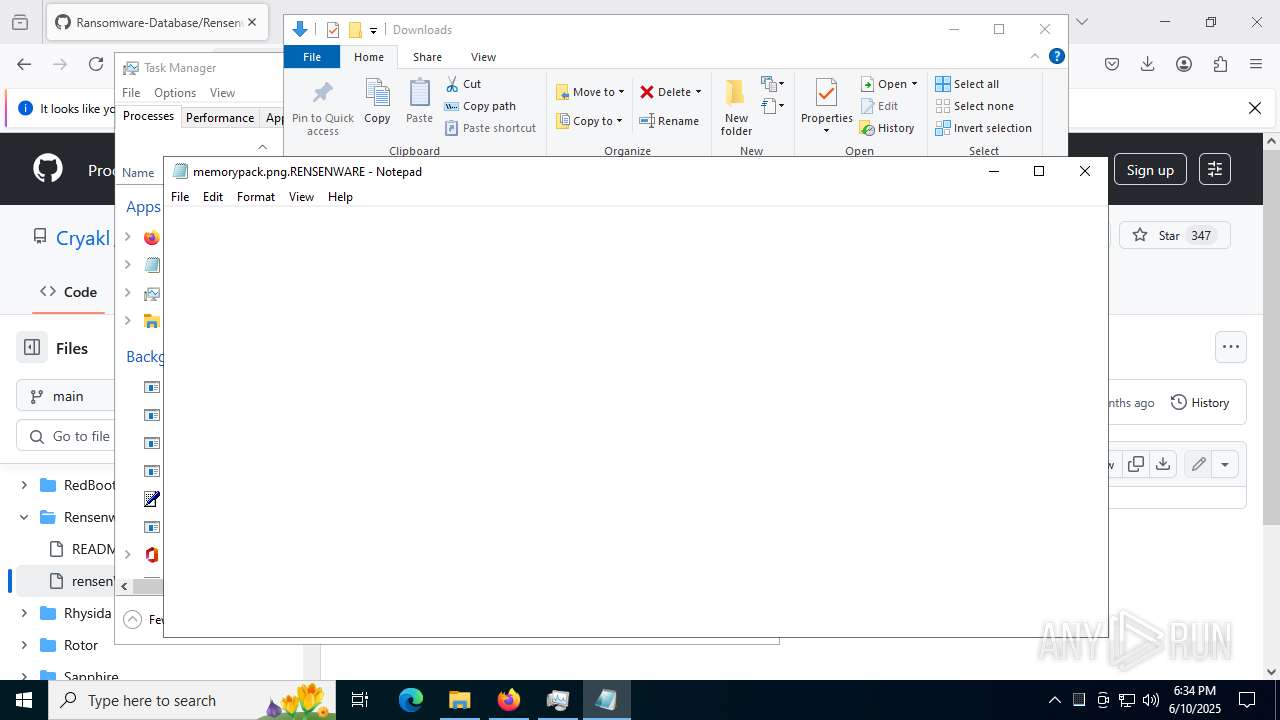Switch to Task Manager Performance tab
The image size is (1280, 720).
tap(220, 117)
